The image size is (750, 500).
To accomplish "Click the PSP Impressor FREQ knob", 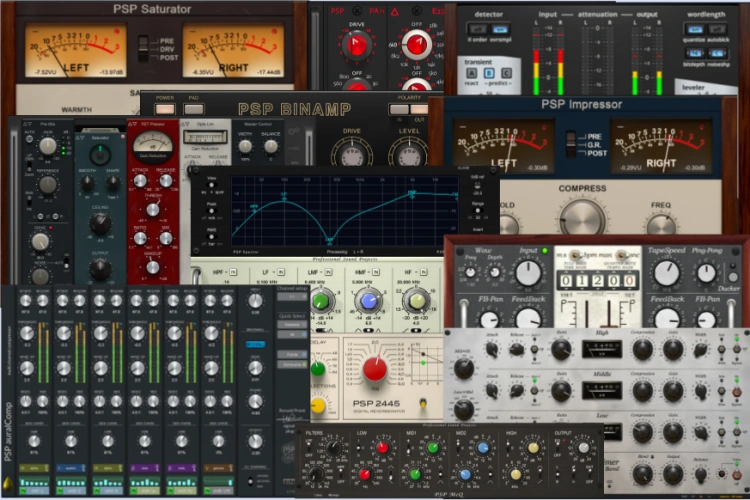I will pos(661,223).
